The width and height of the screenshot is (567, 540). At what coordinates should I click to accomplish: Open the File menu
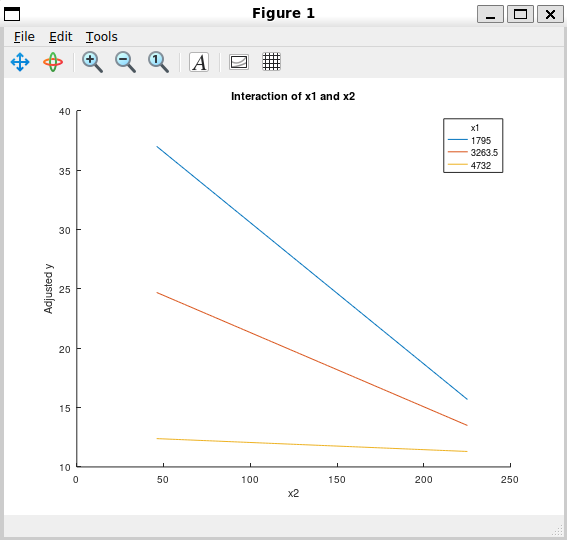pyautogui.click(x=24, y=37)
